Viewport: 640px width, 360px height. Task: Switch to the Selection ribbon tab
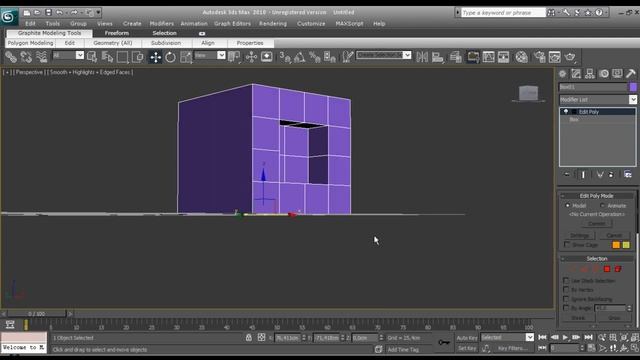click(x=164, y=33)
